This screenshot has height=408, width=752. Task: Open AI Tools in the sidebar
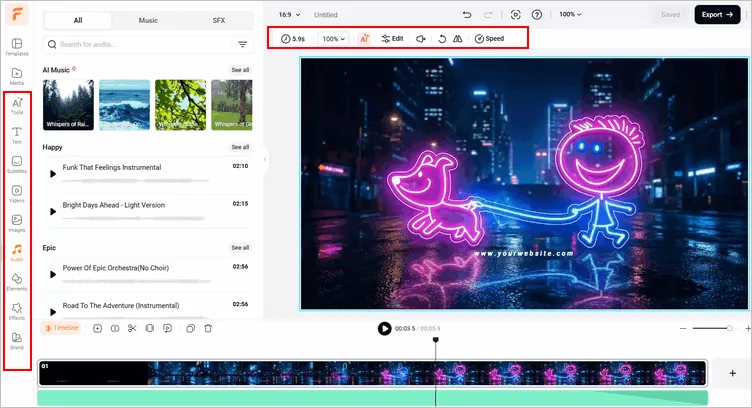click(x=17, y=106)
